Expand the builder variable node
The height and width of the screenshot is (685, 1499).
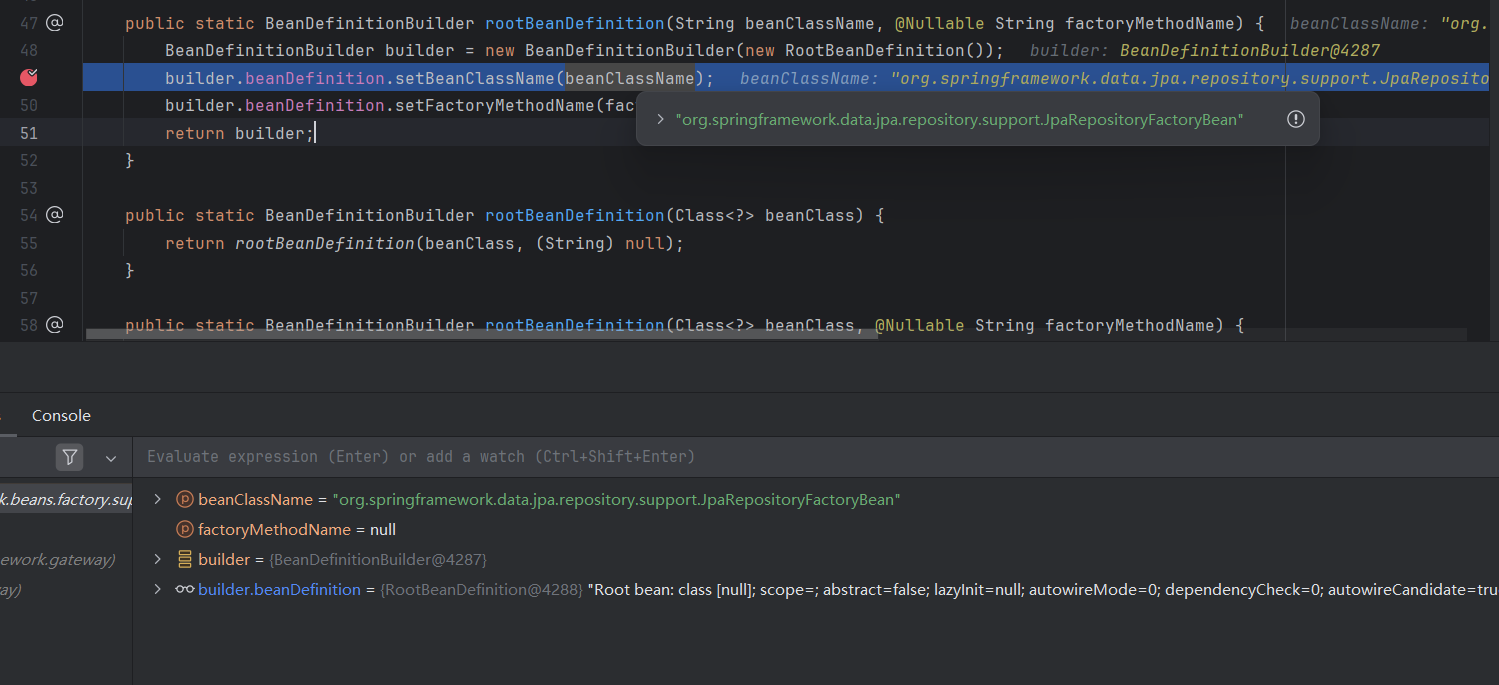pos(157,559)
